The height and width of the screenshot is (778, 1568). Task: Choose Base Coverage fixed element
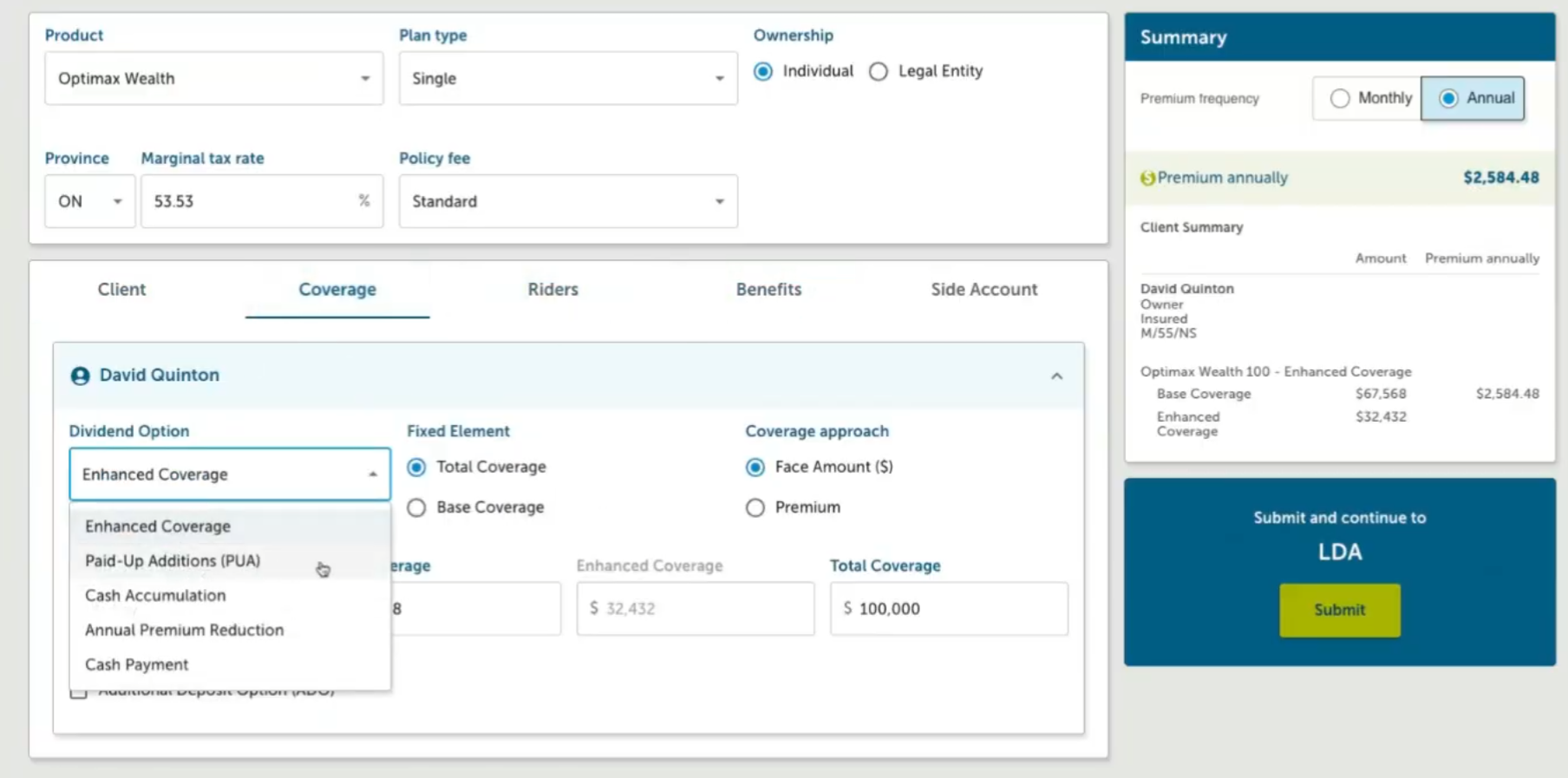click(417, 507)
